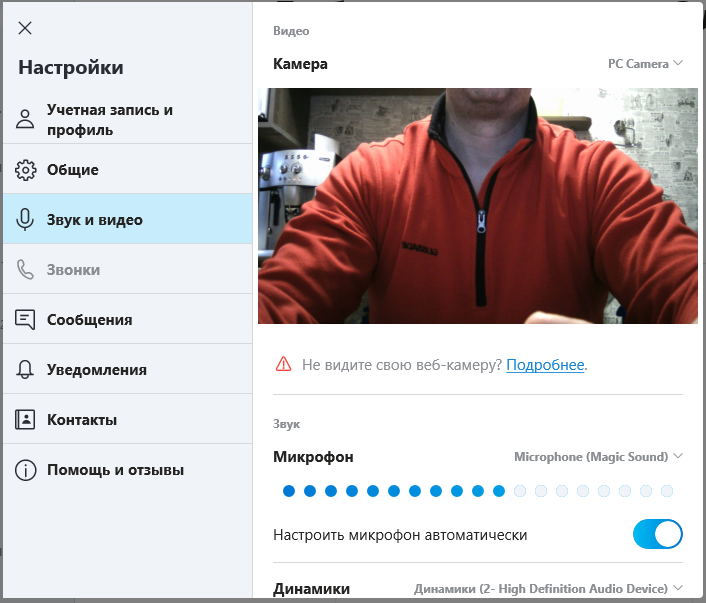Go to the Звонки settings section
The height and width of the screenshot is (603, 706).
pos(128,269)
